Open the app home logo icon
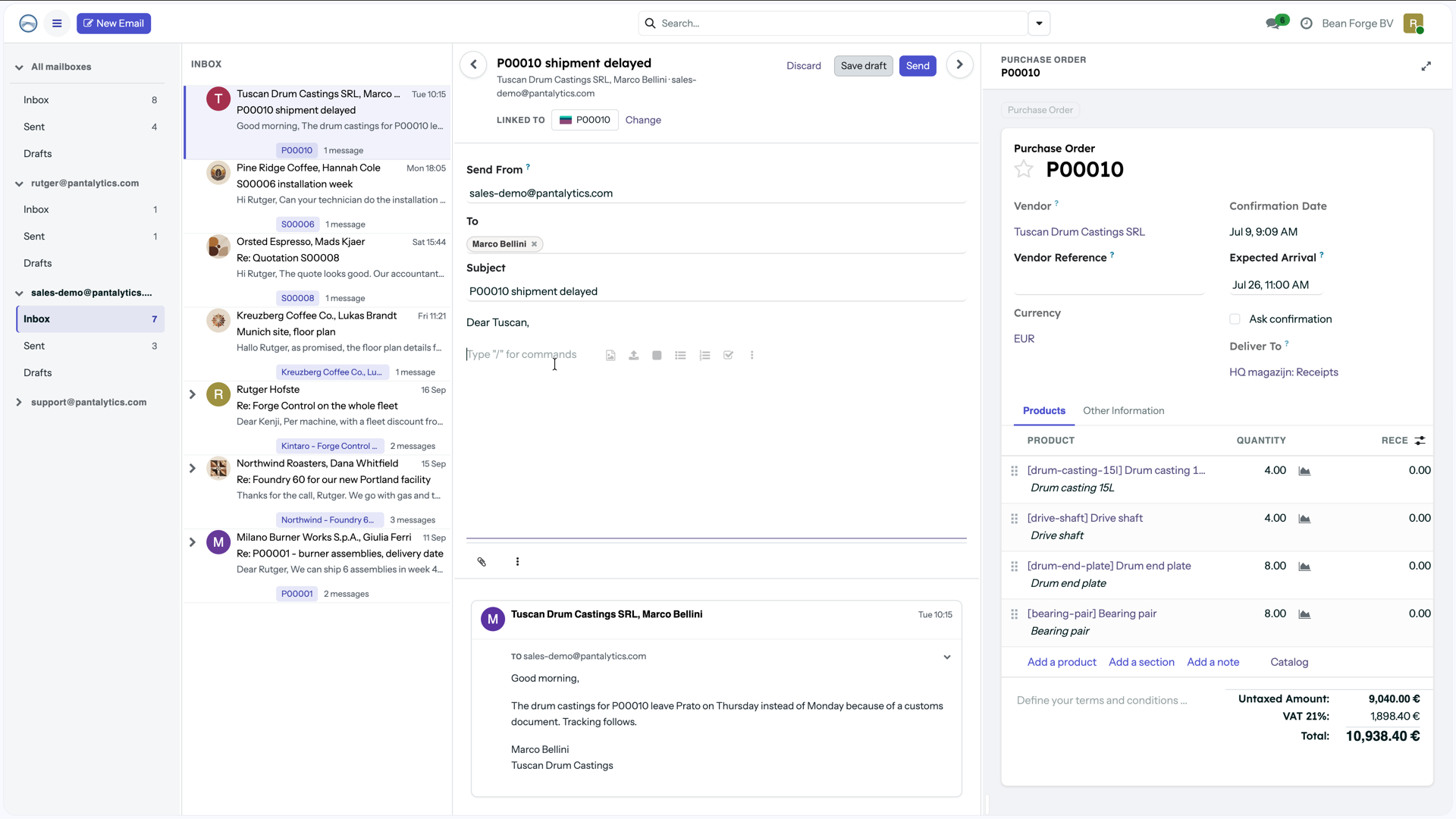The width and height of the screenshot is (1456, 819). (28, 24)
